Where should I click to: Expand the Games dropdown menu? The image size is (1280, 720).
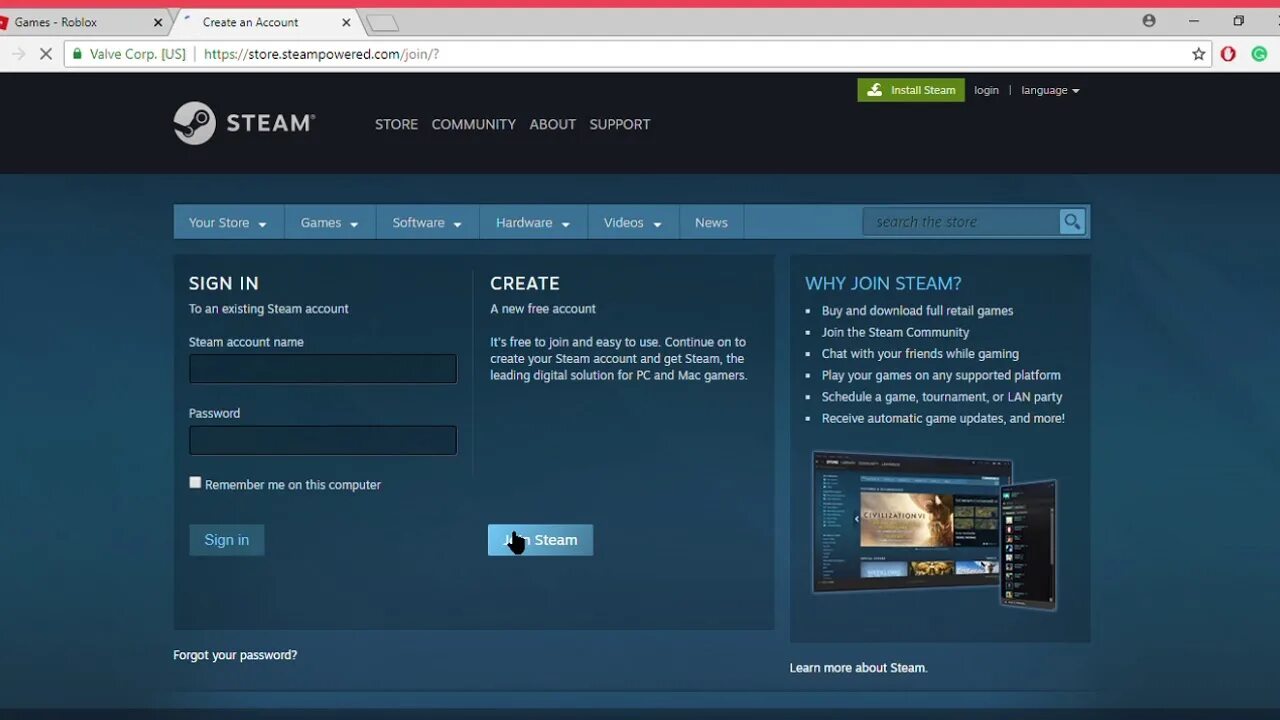tap(330, 223)
